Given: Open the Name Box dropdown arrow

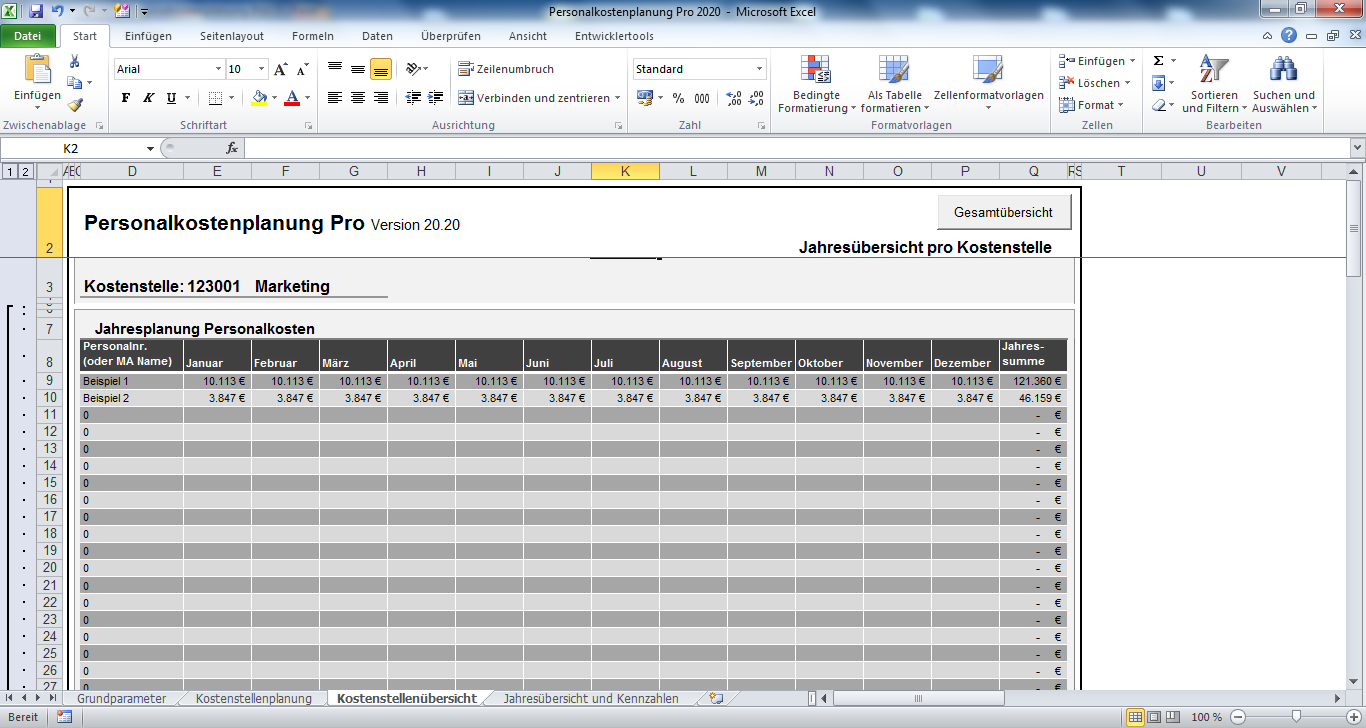Looking at the screenshot, I should tap(150, 148).
